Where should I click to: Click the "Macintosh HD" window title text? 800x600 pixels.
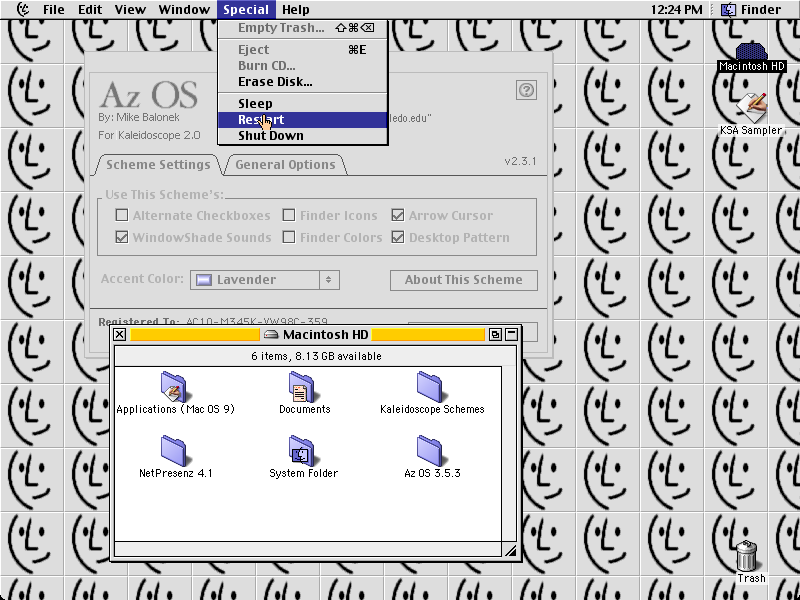tap(326, 335)
